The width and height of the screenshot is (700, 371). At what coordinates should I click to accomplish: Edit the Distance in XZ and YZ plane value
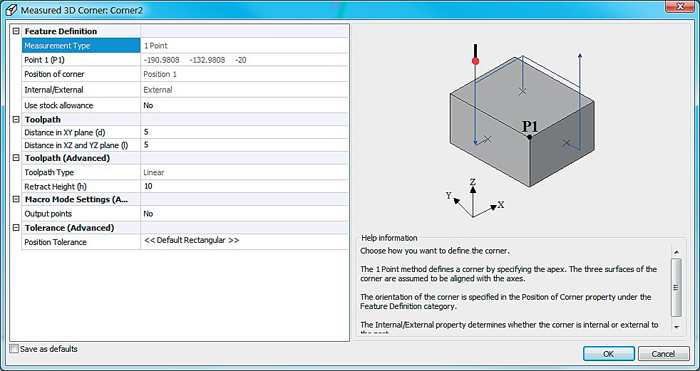tap(244, 145)
